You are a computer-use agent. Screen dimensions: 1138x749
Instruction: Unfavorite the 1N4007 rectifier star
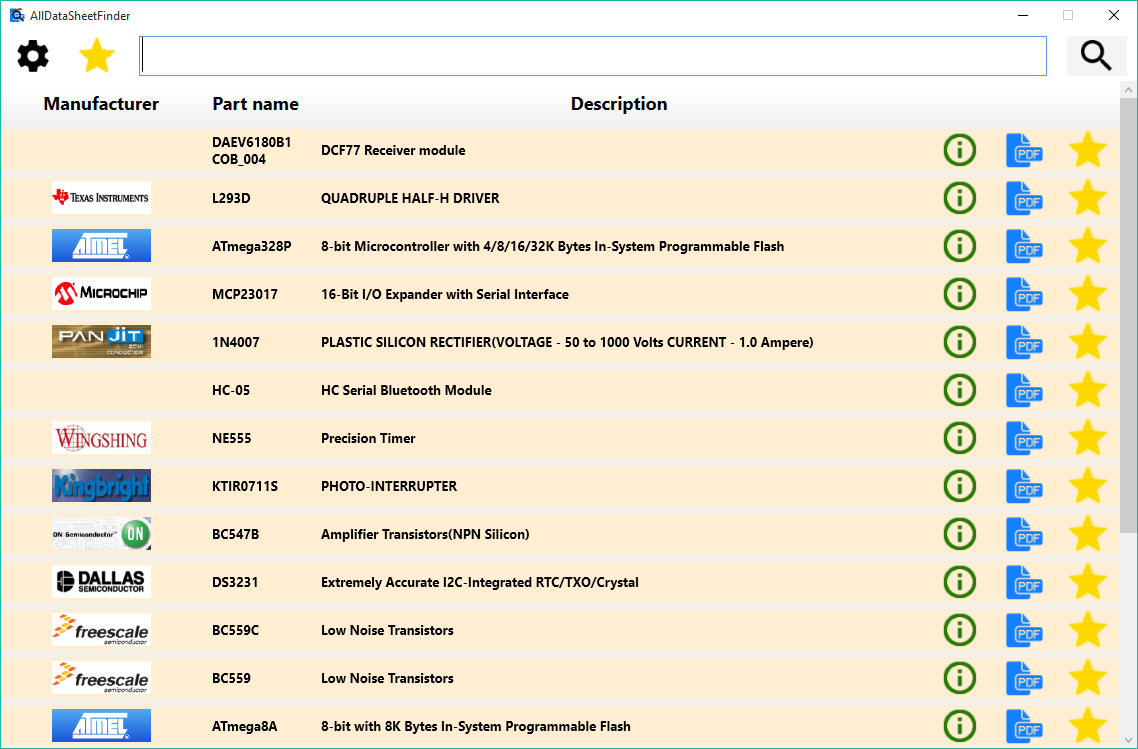1087,342
